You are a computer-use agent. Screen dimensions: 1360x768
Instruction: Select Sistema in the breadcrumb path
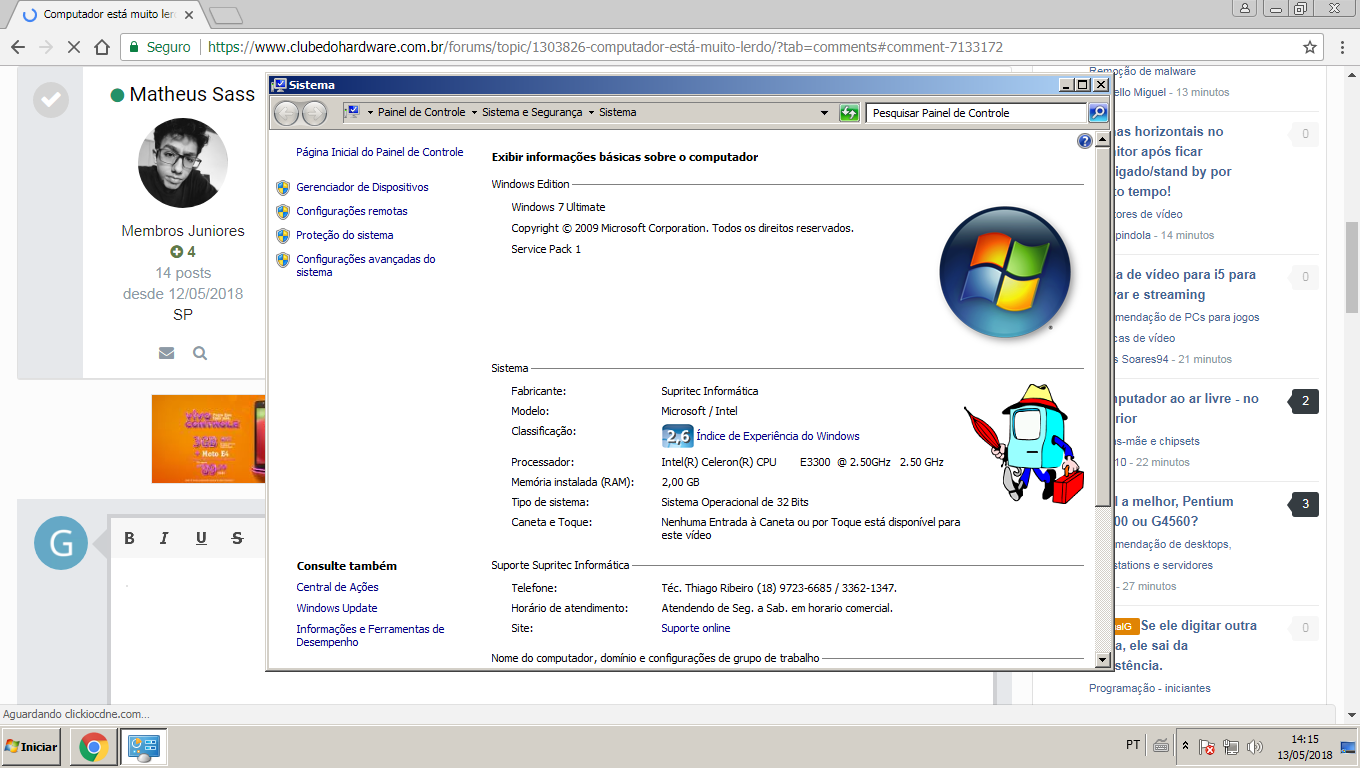point(617,113)
